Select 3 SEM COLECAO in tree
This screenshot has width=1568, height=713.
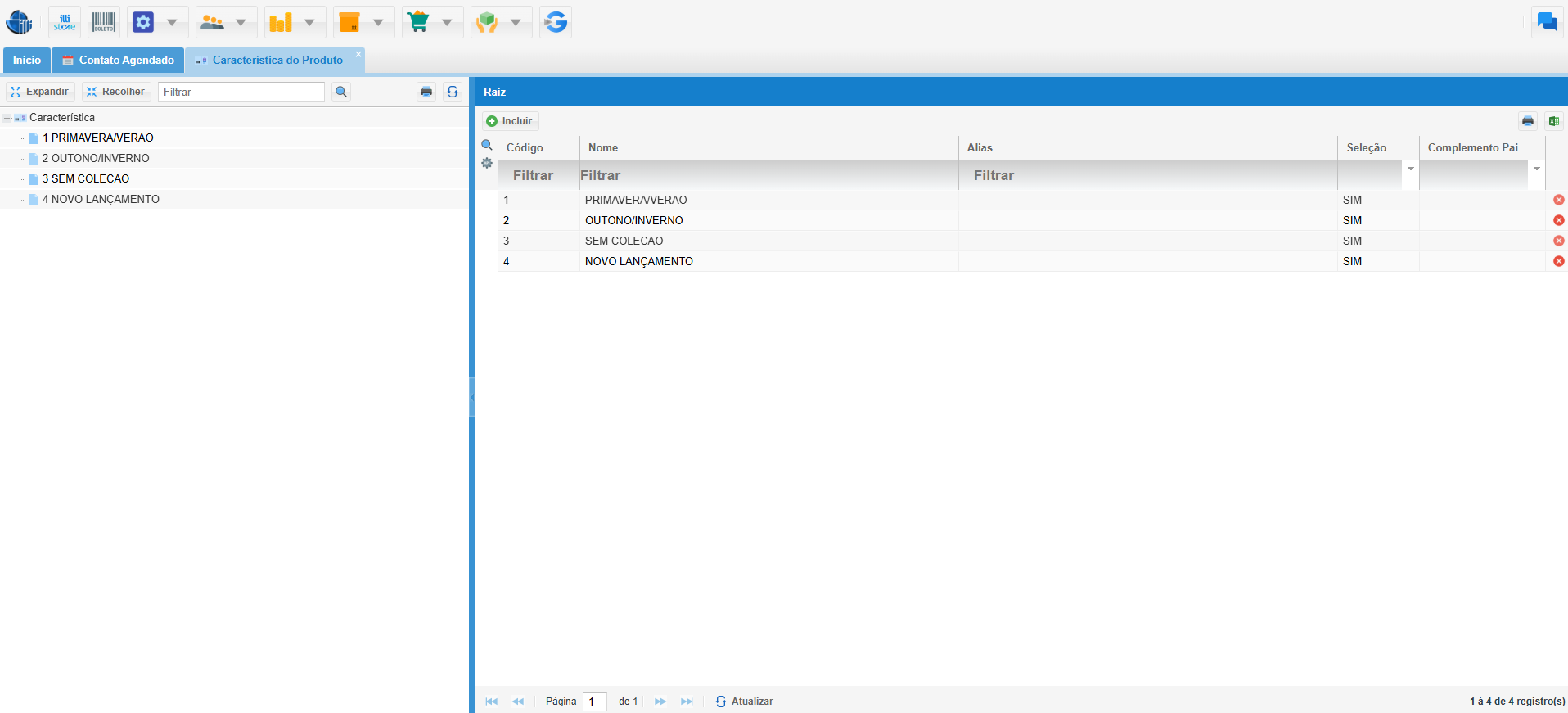point(85,178)
